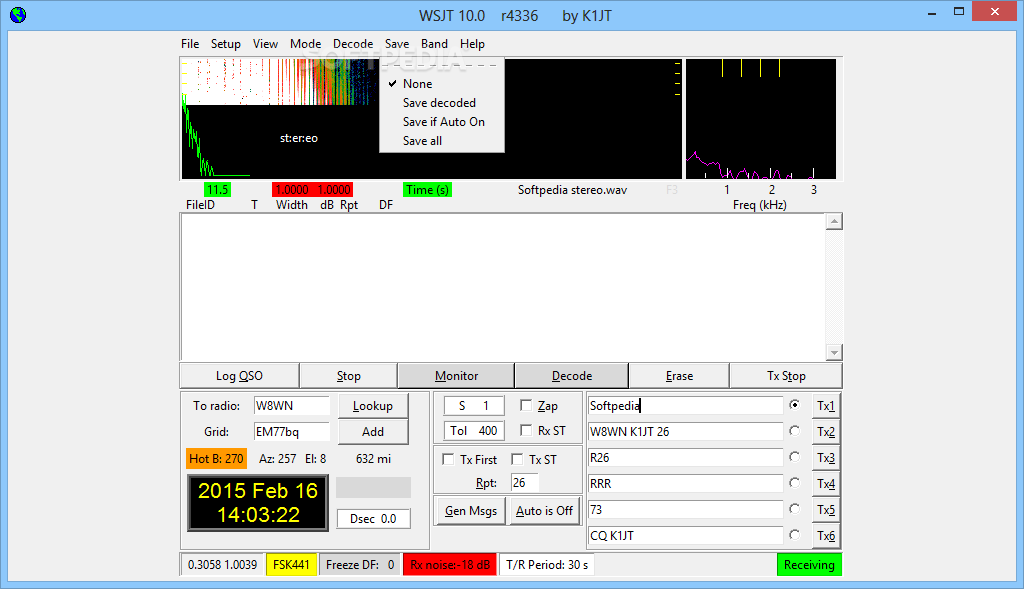
Task: Click the To radio input field
Action: [x=291, y=406]
